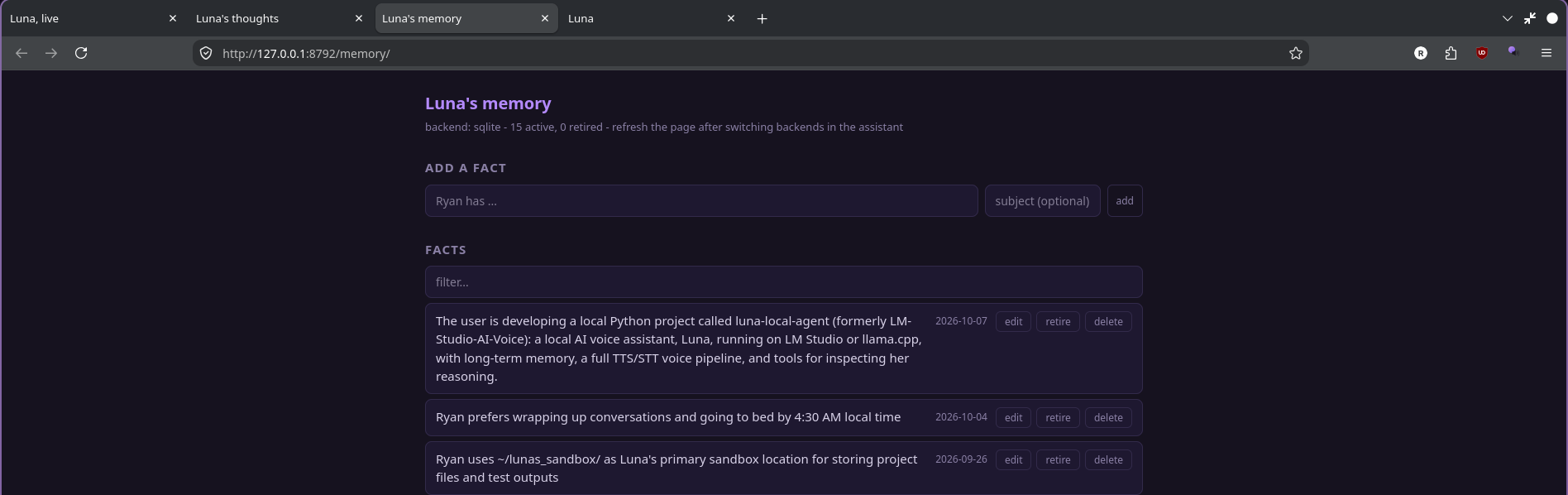
Task: Click the 'Ryan has ...' fact input
Action: (x=701, y=201)
